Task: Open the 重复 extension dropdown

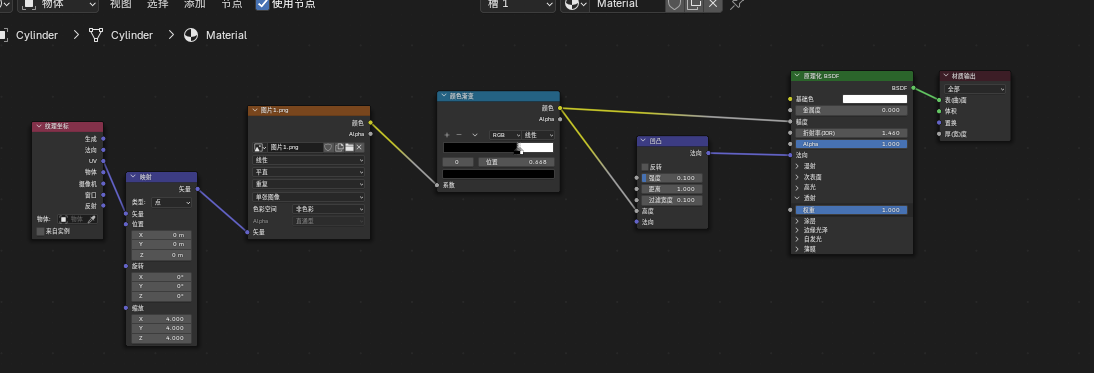Action: [308, 184]
